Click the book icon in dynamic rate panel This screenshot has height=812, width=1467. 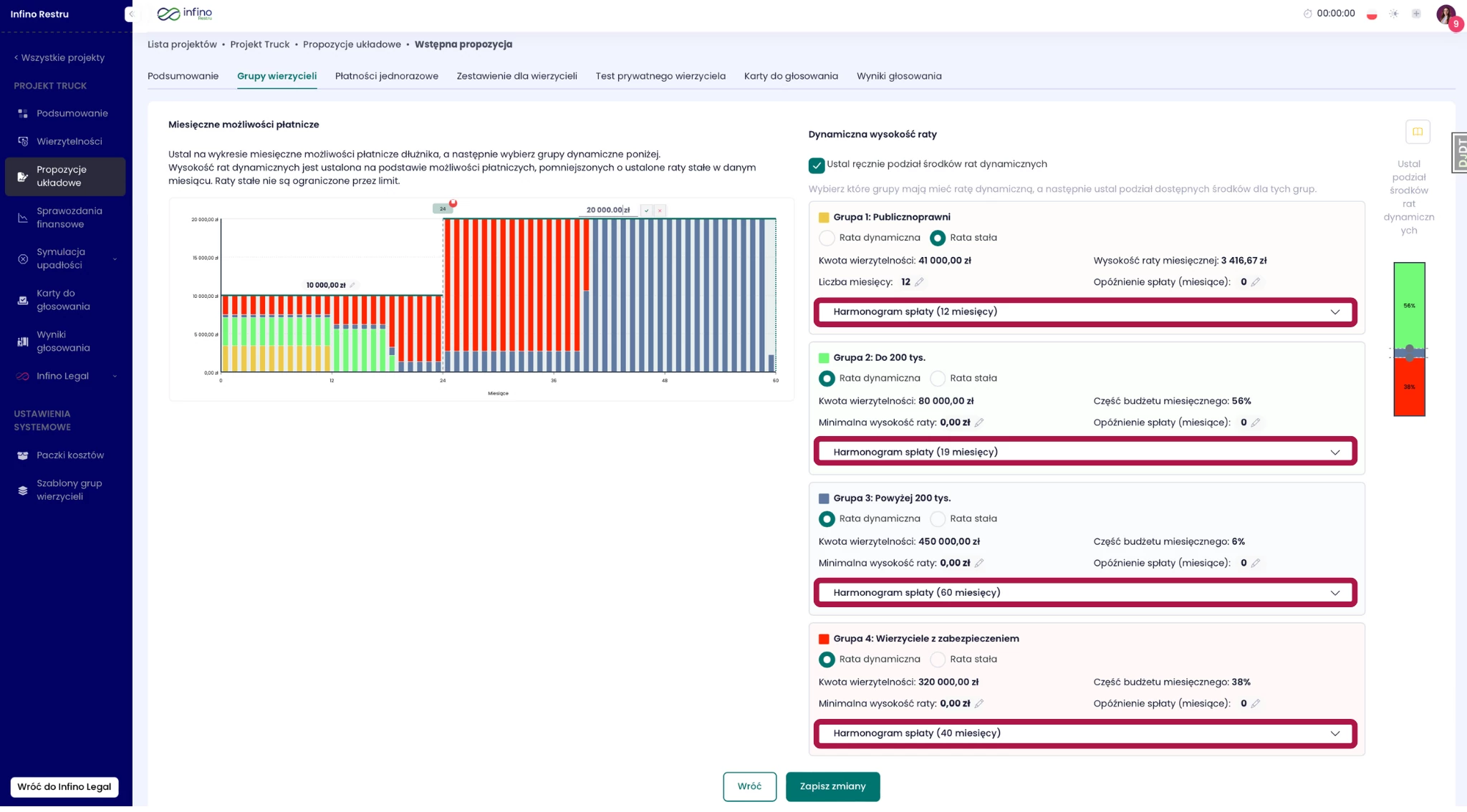(x=1417, y=132)
